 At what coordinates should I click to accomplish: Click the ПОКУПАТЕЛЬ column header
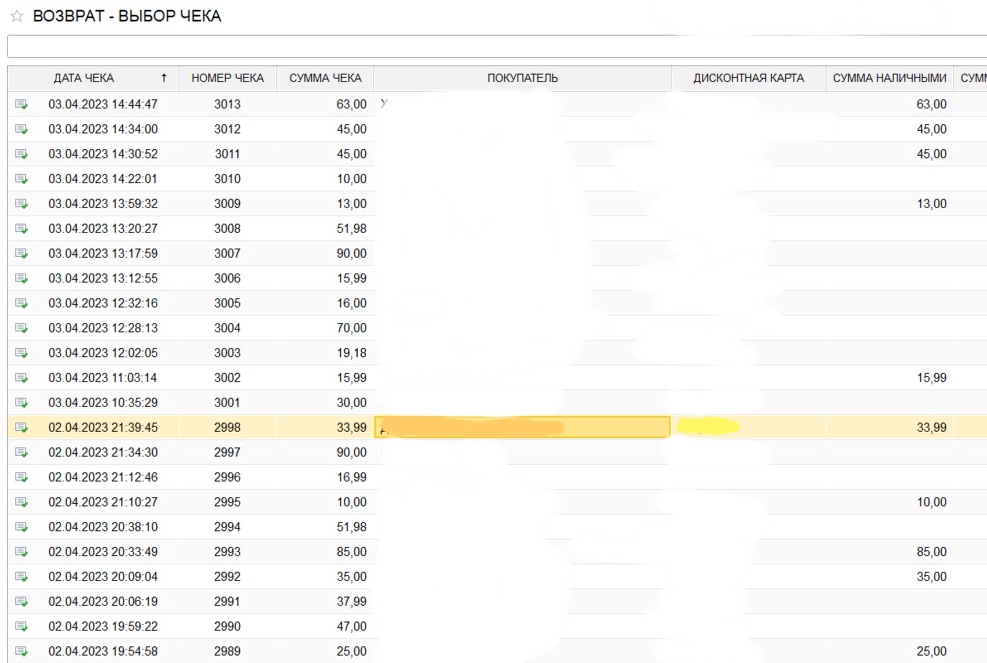521,78
